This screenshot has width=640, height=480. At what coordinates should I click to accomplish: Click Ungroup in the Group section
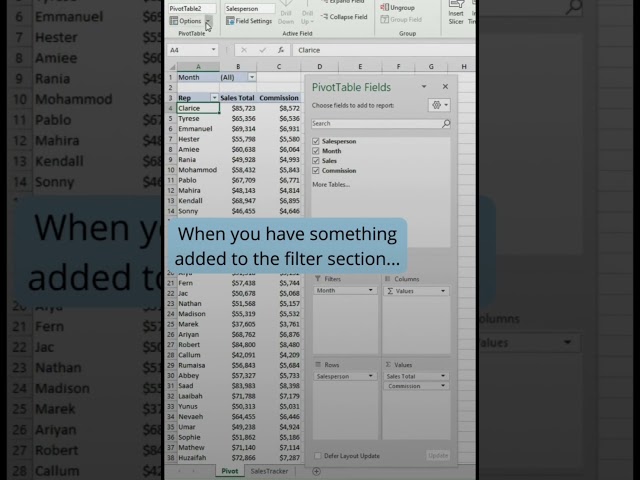[397, 7]
